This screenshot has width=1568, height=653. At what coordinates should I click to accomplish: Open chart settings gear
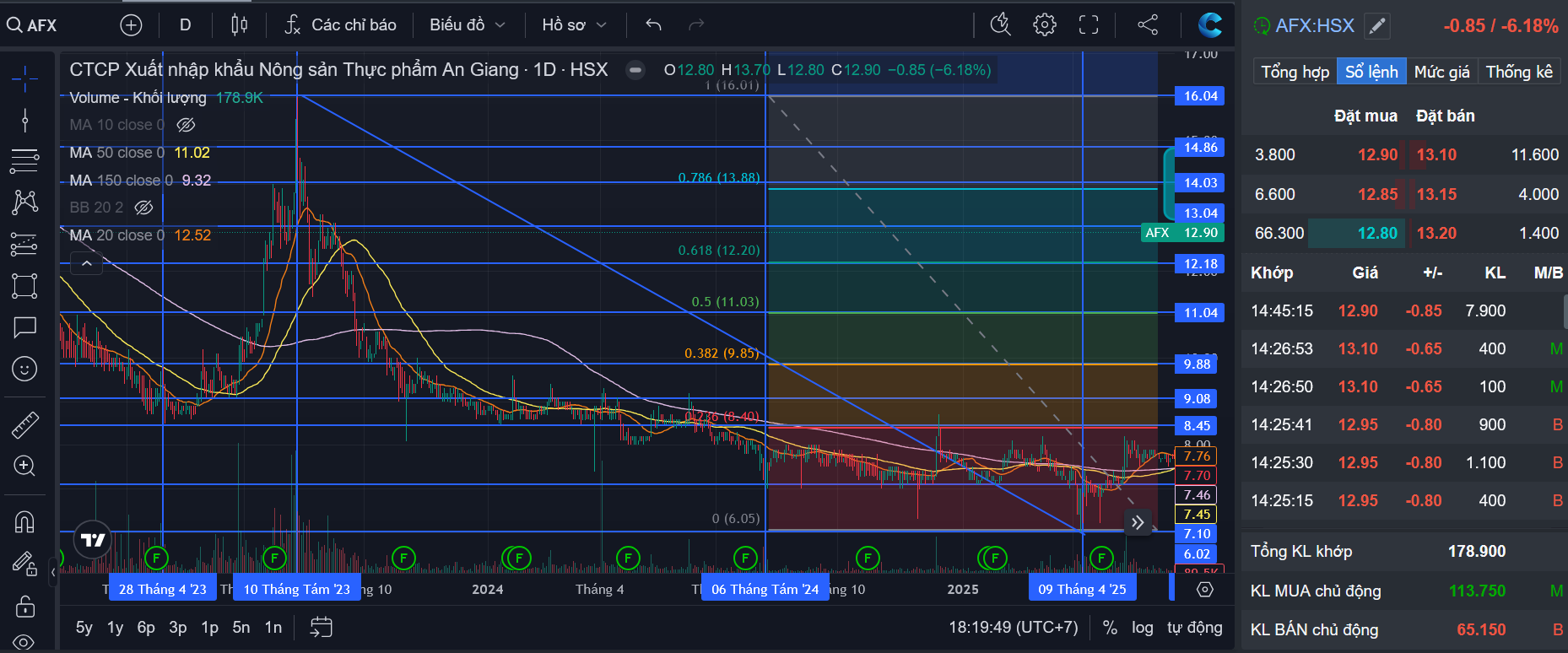1045,25
